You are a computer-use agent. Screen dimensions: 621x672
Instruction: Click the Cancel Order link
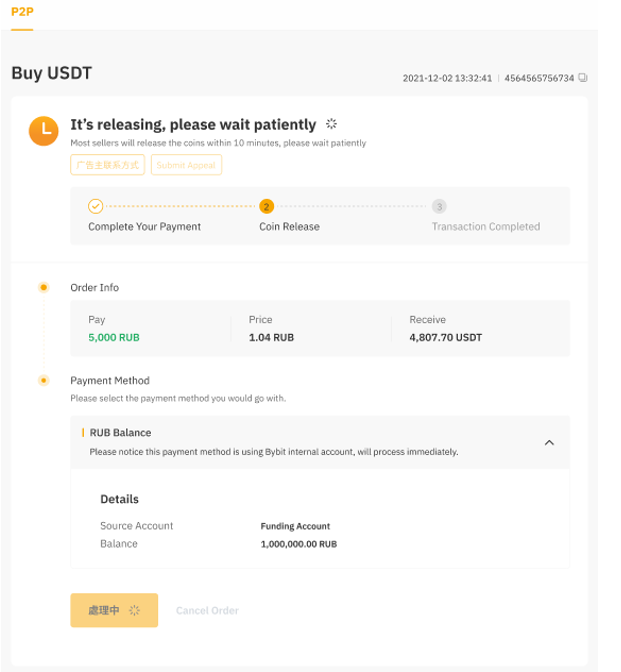tap(207, 610)
